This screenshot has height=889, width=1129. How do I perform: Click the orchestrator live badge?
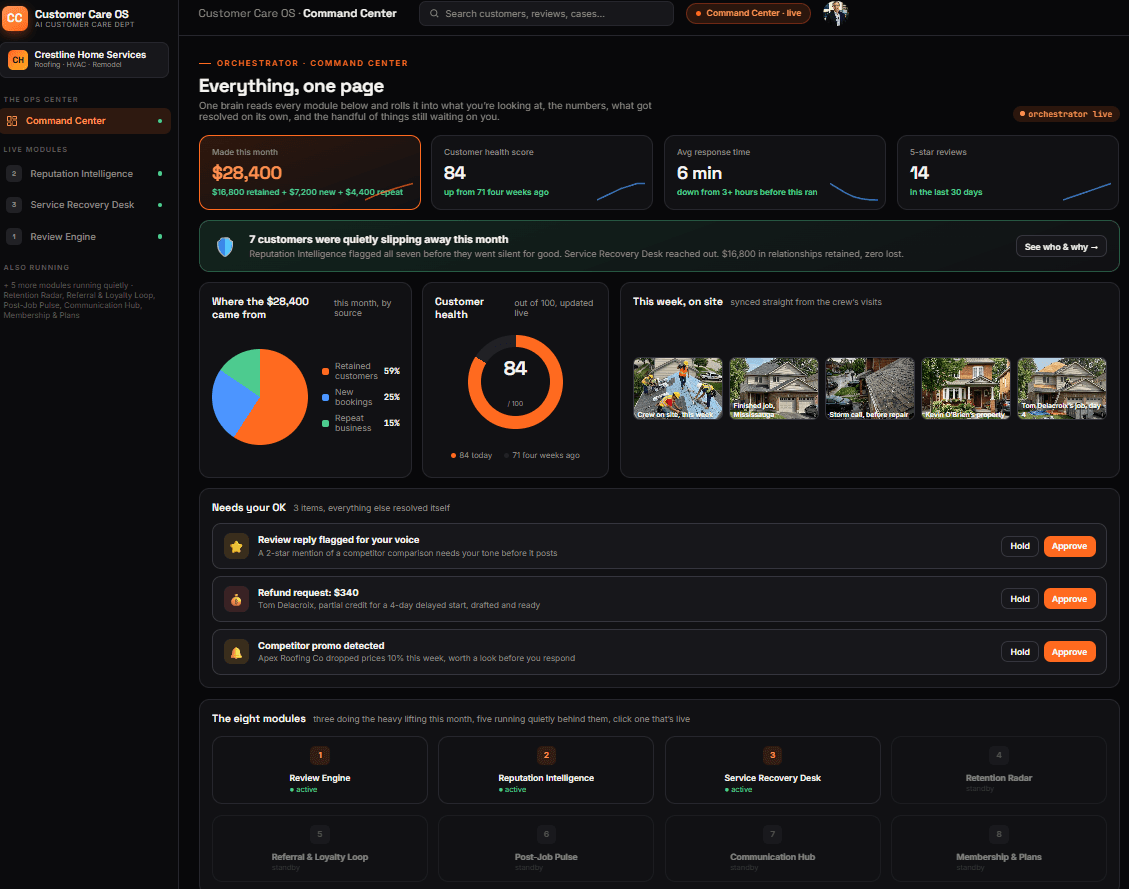click(x=1066, y=114)
